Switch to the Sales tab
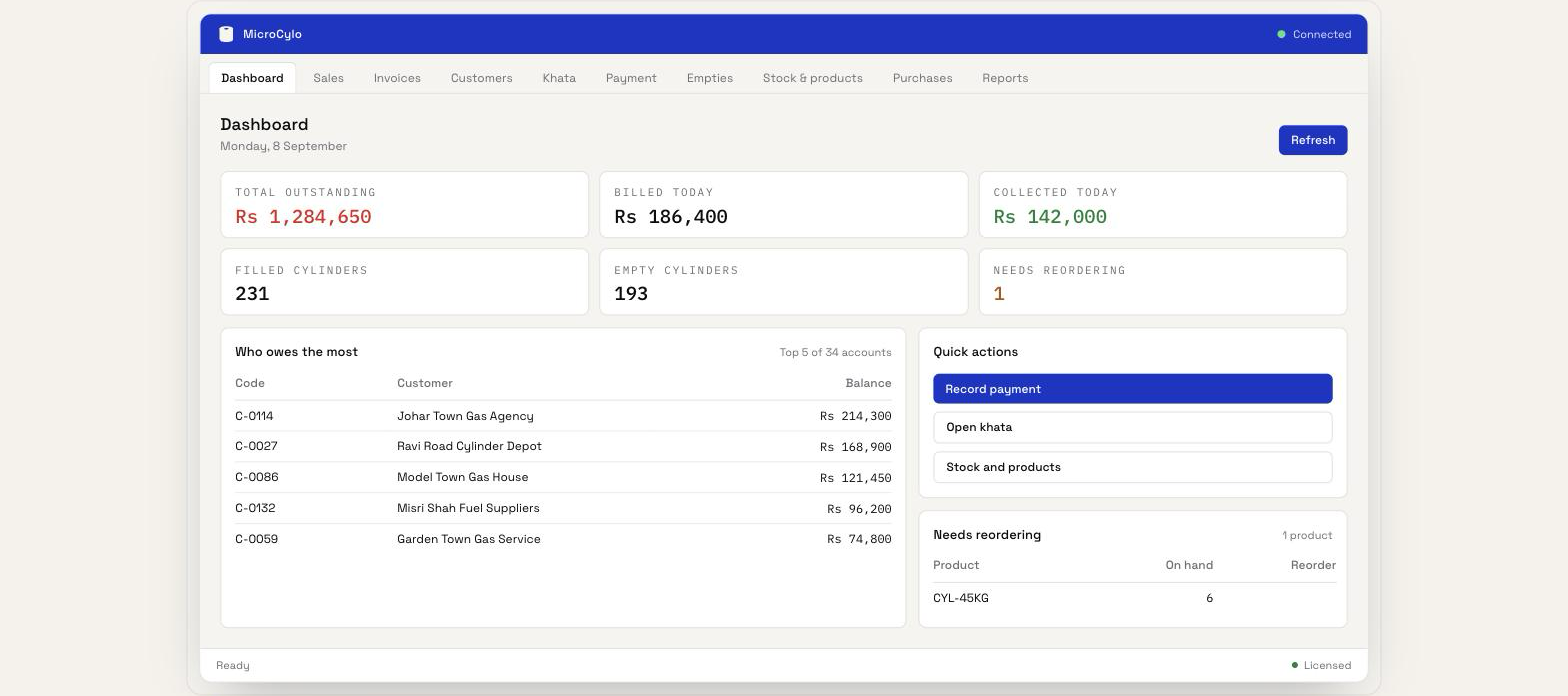Viewport: 1568px width, 696px height. (328, 78)
